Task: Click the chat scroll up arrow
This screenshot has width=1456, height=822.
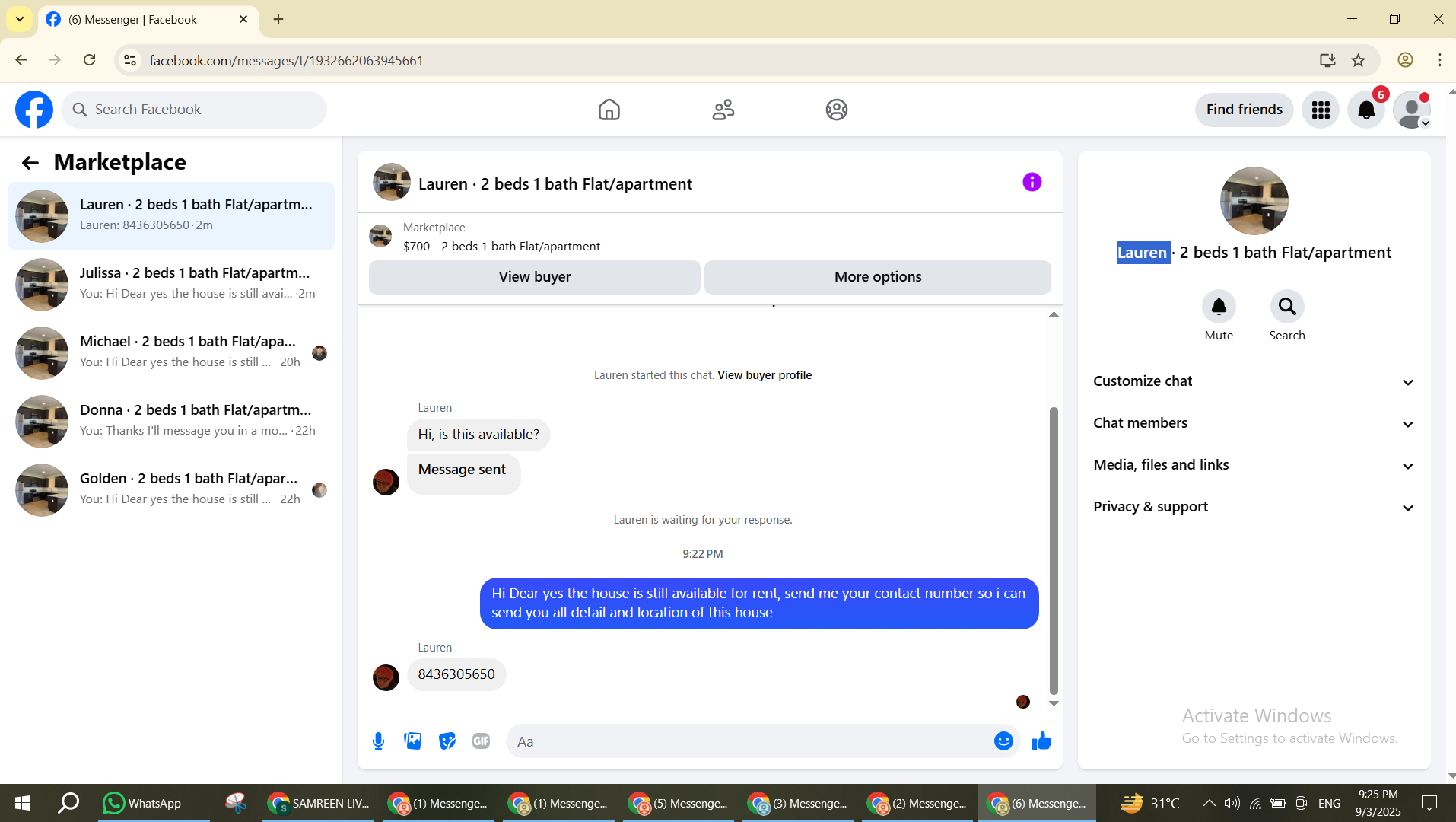Action: click(x=1054, y=314)
